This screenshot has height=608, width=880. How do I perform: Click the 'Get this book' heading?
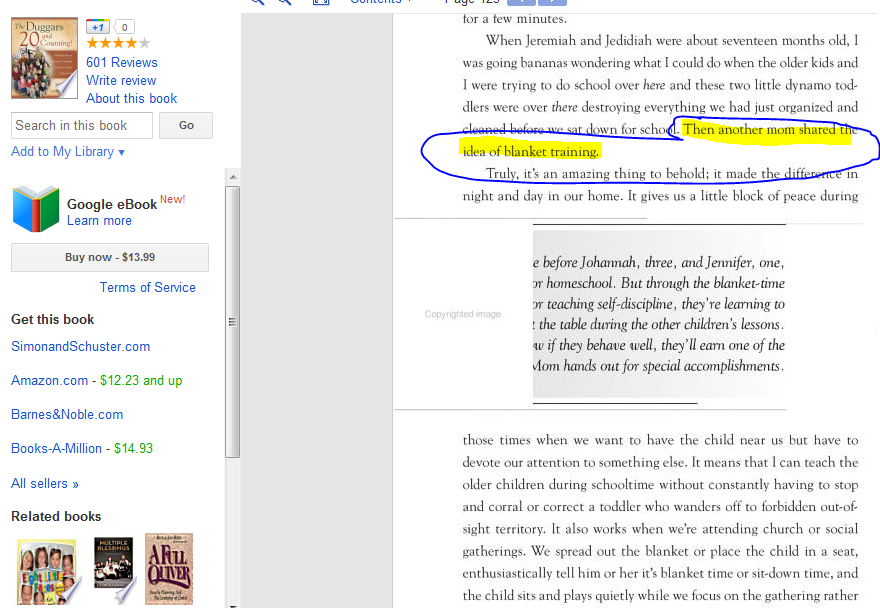[x=53, y=319]
